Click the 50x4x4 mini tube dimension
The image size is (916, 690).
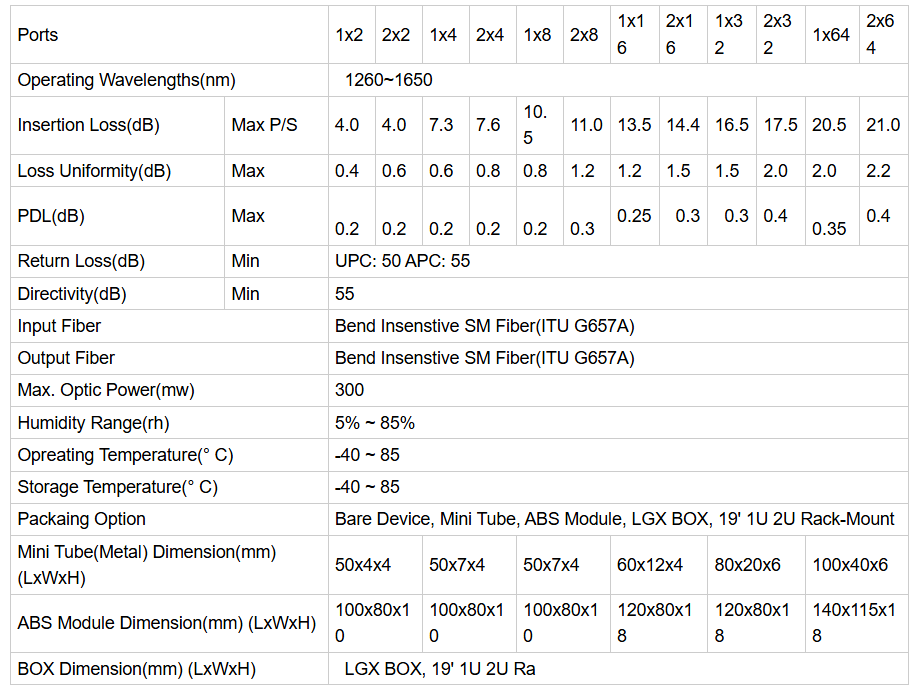pos(363,565)
